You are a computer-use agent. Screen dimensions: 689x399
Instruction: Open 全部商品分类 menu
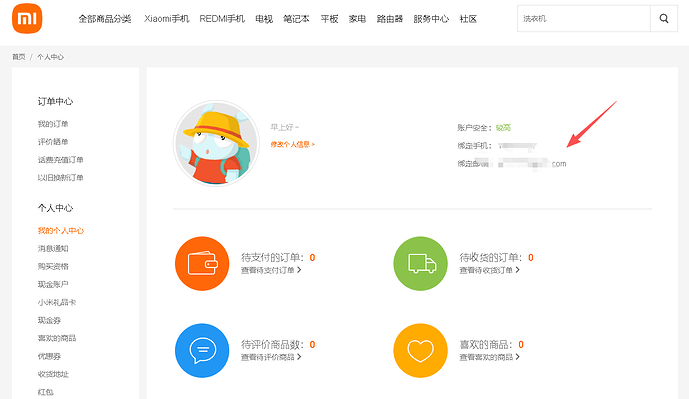pyautogui.click(x=105, y=19)
